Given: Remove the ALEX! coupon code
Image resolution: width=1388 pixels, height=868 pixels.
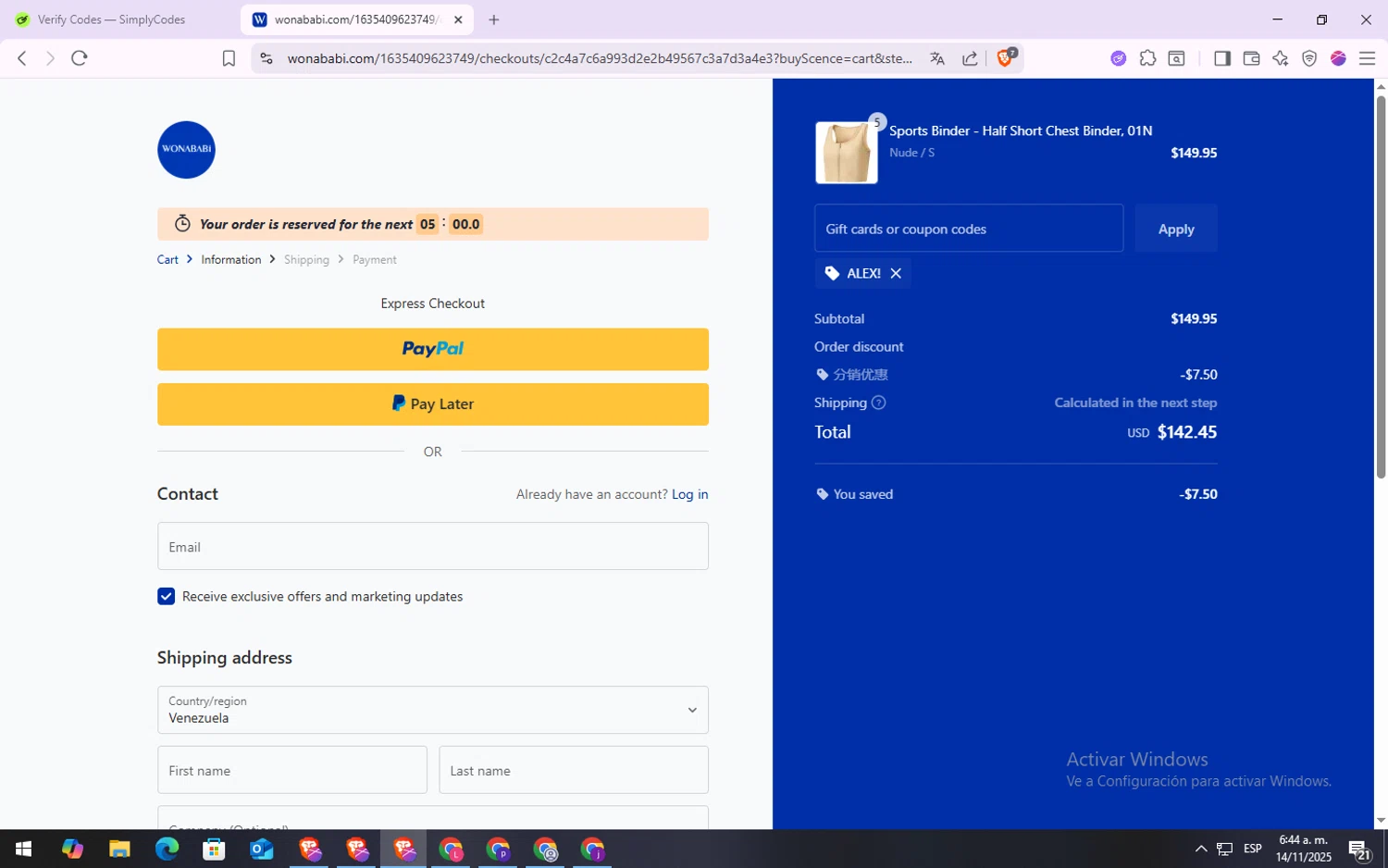Looking at the screenshot, I should tap(896, 273).
